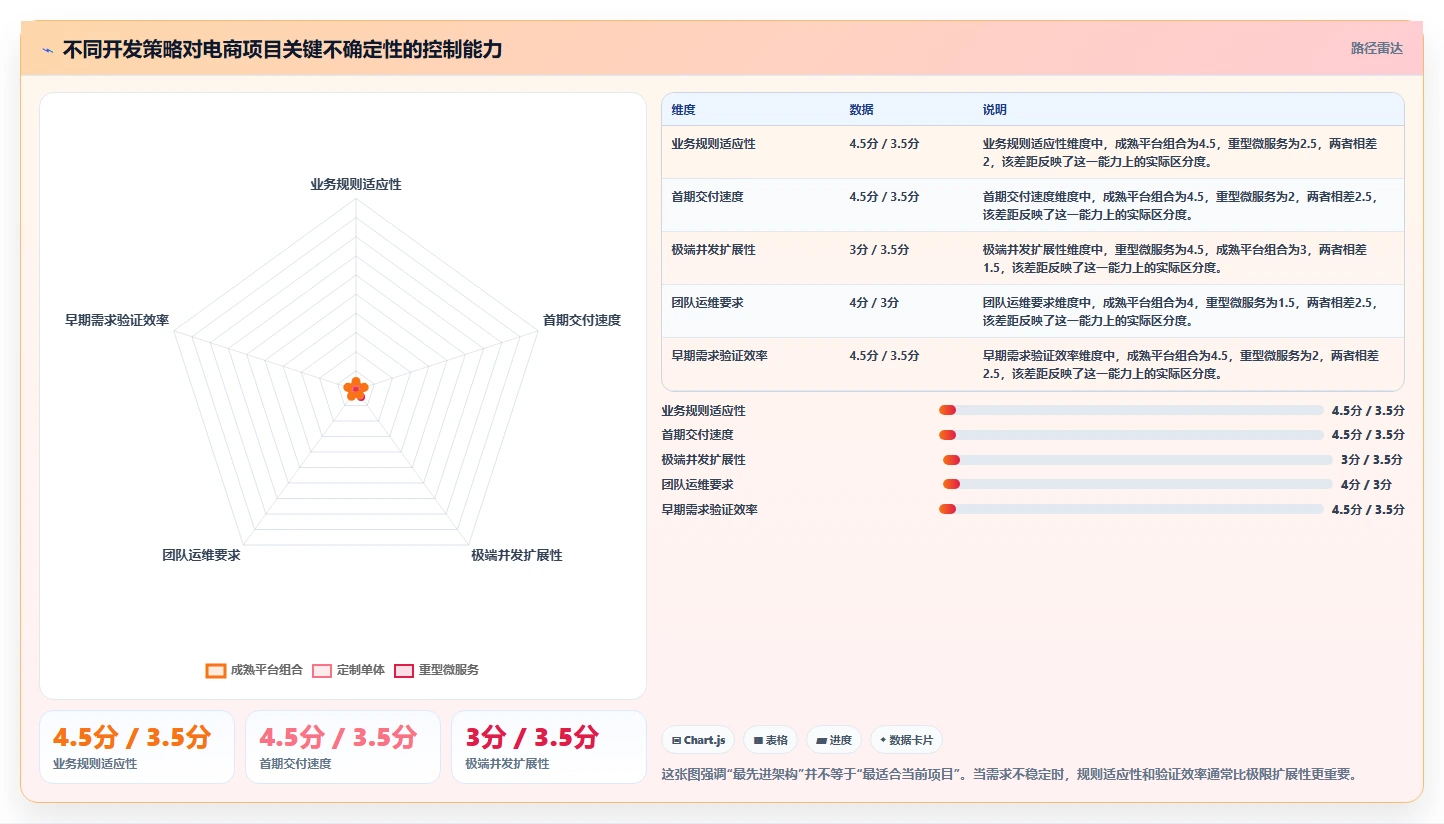Click the 团队运维要求 label in progress list
Image resolution: width=1444 pixels, height=824 pixels.
(698, 485)
